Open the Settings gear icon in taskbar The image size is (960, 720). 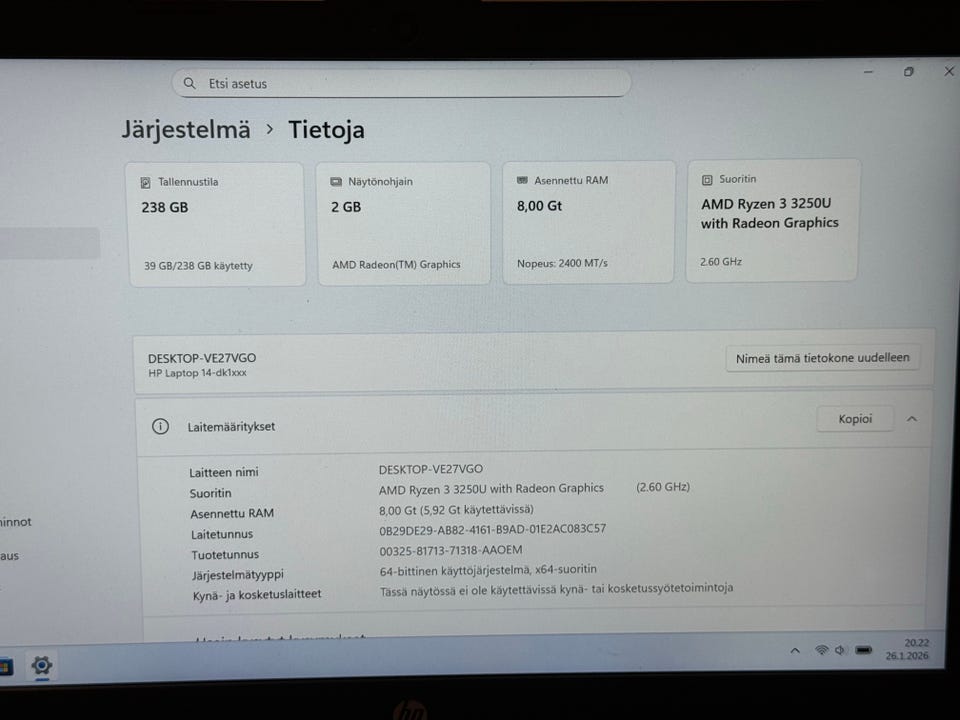coord(42,665)
